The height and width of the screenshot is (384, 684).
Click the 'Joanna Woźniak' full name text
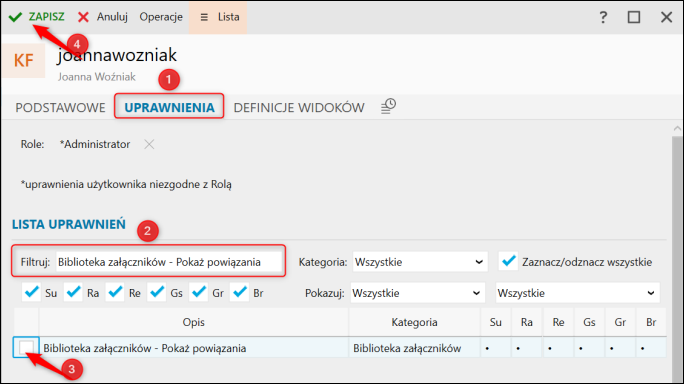point(96,77)
